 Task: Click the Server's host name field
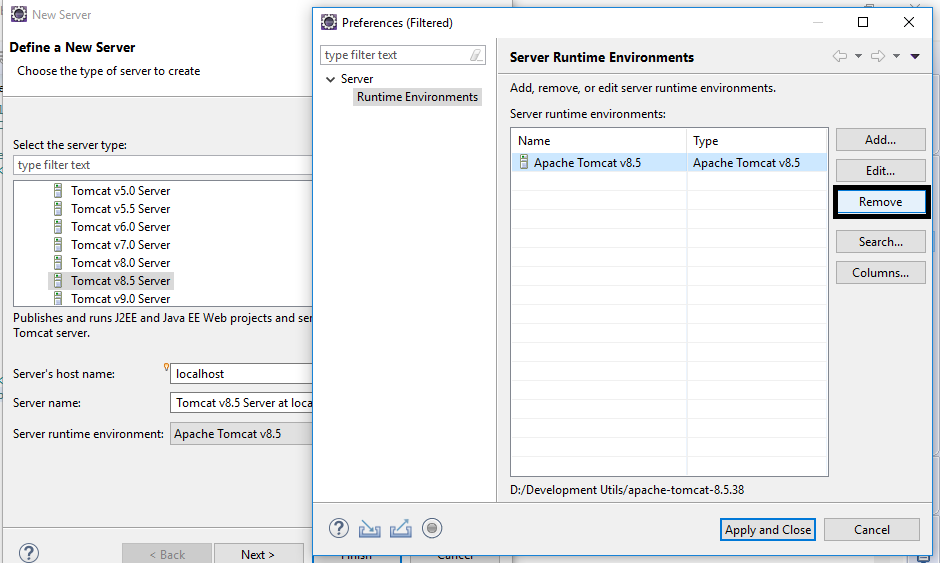pyautogui.click(x=242, y=374)
